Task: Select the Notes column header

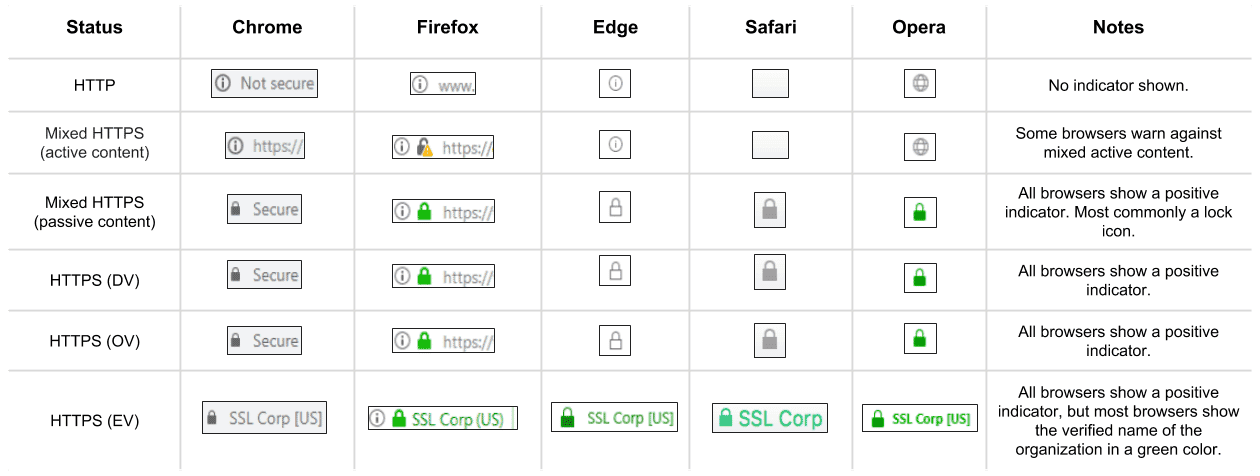Action: (1118, 27)
